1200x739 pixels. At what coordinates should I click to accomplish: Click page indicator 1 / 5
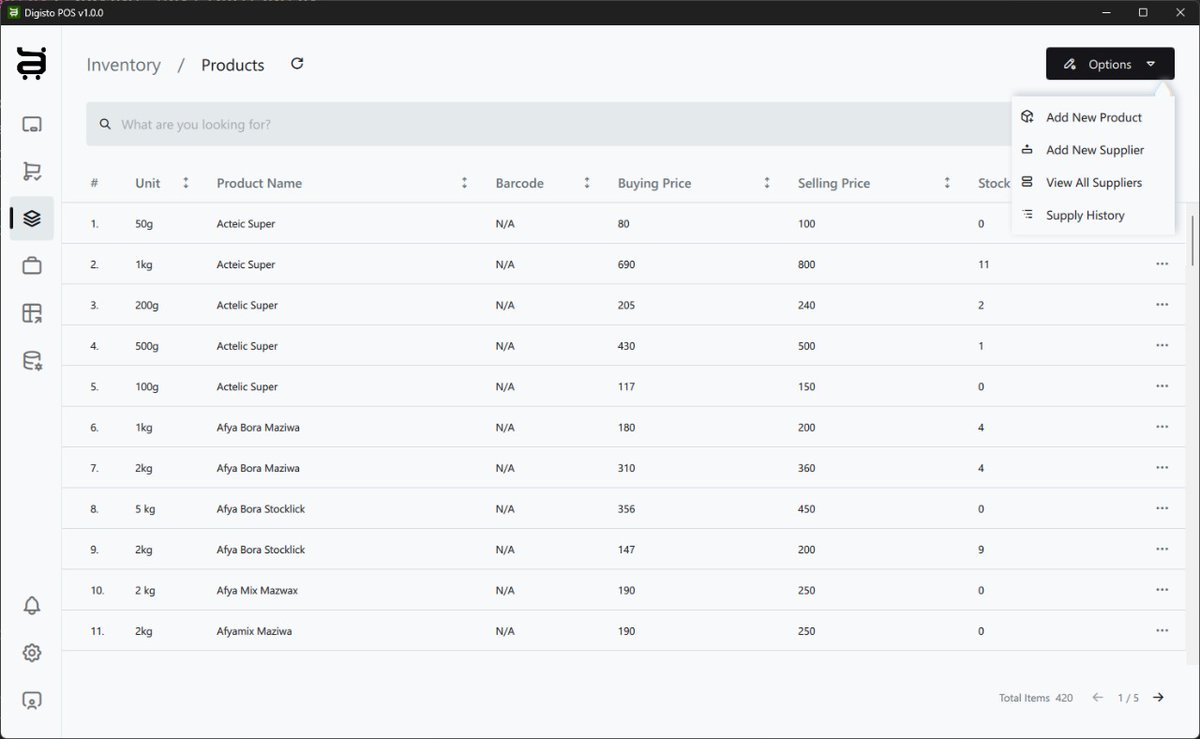click(1128, 698)
